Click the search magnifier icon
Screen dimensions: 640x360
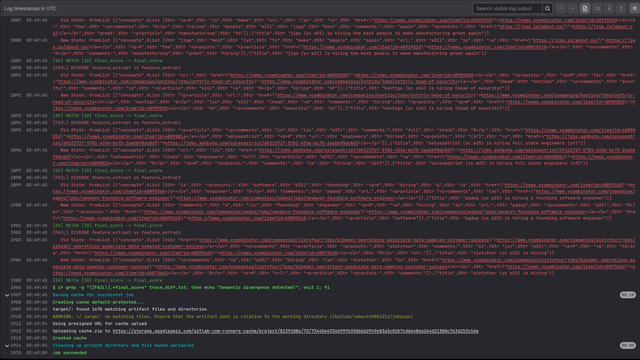pos(547,9)
